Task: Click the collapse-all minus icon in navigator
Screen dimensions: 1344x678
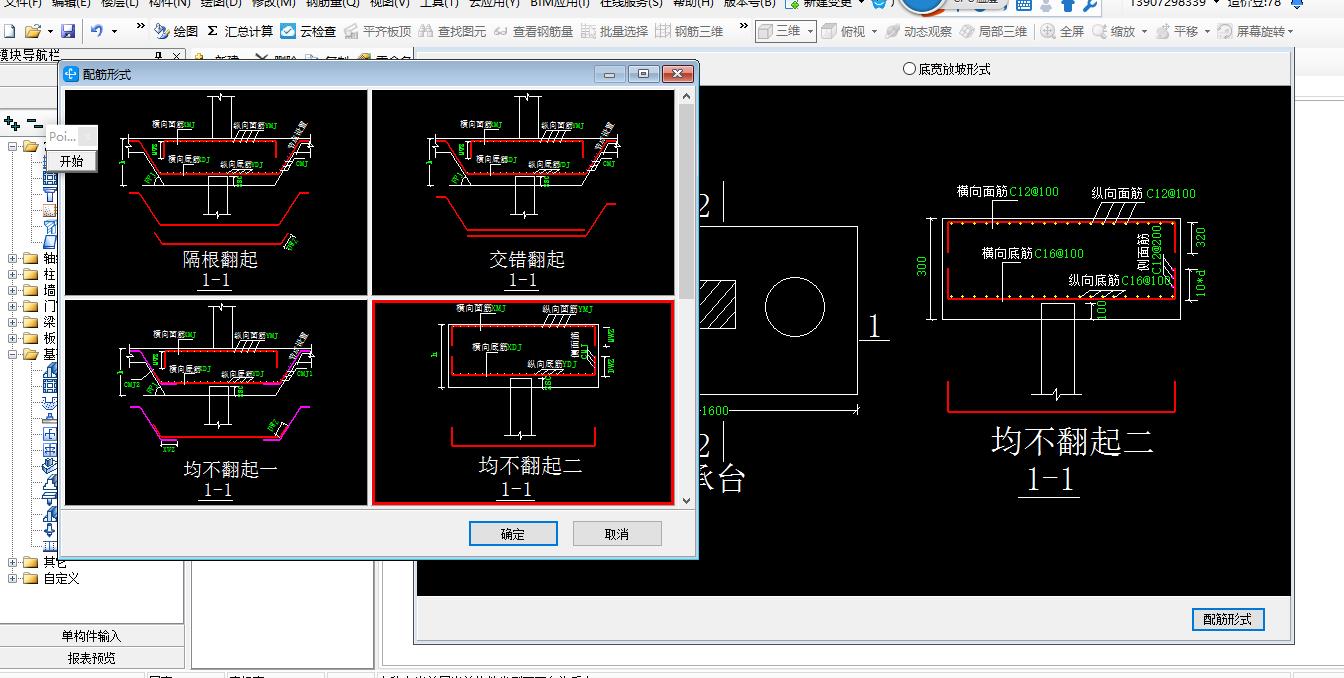Action: (x=33, y=124)
